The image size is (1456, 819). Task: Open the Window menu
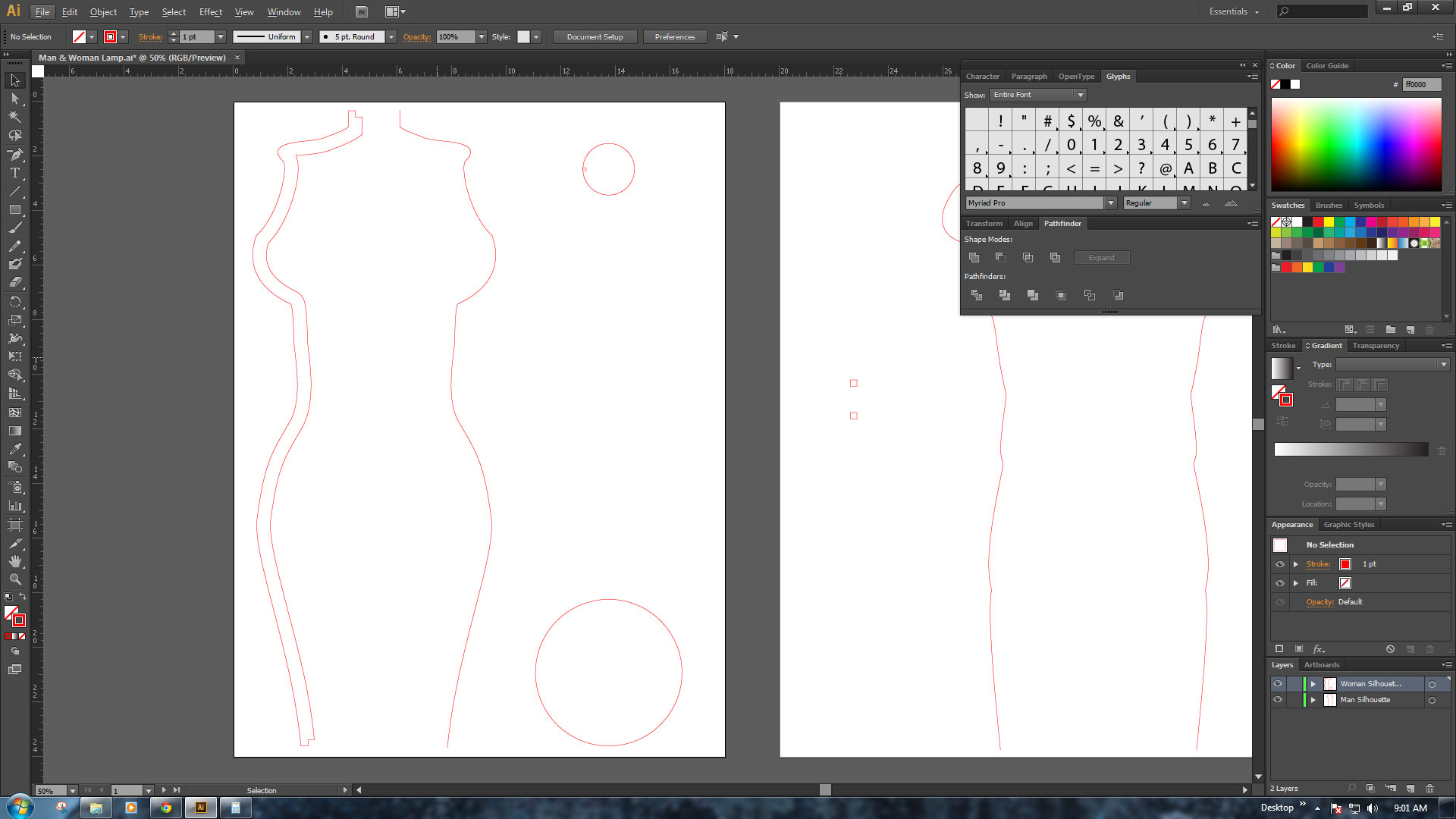tap(284, 12)
